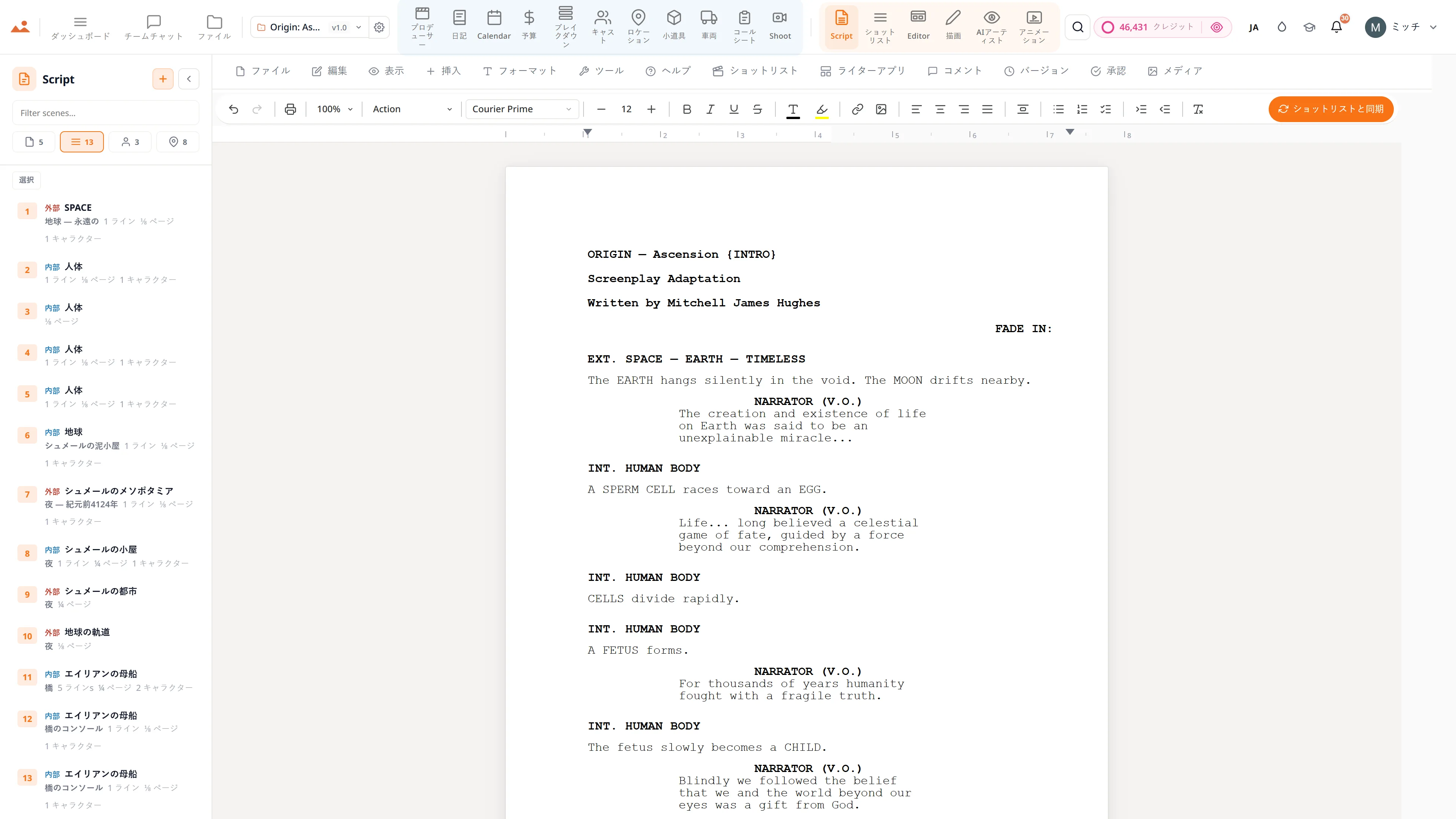Click the insert image icon in toolbar
The width and height of the screenshot is (1456, 819).
[881, 109]
